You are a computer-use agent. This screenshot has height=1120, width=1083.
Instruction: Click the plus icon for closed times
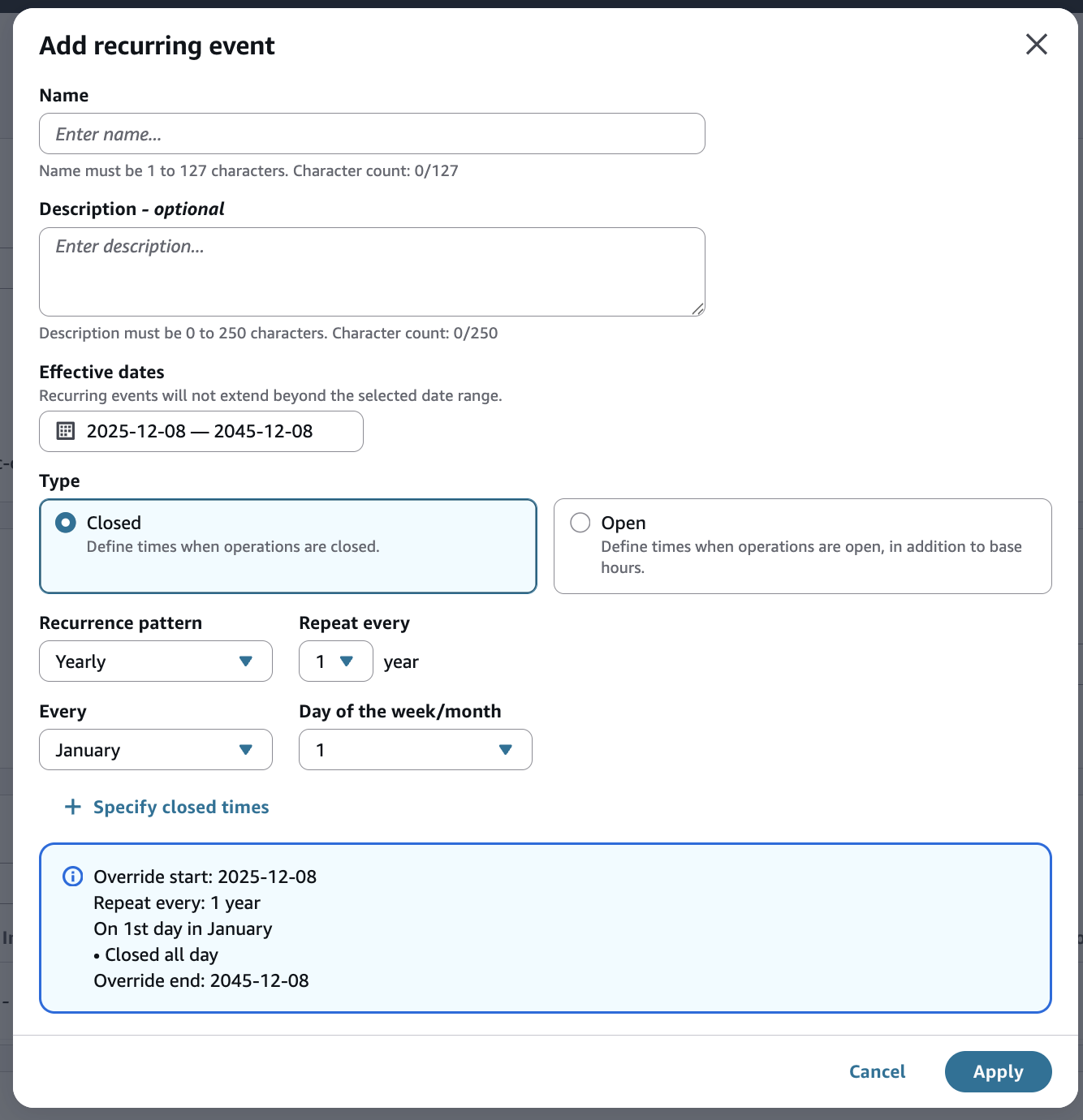click(x=73, y=807)
